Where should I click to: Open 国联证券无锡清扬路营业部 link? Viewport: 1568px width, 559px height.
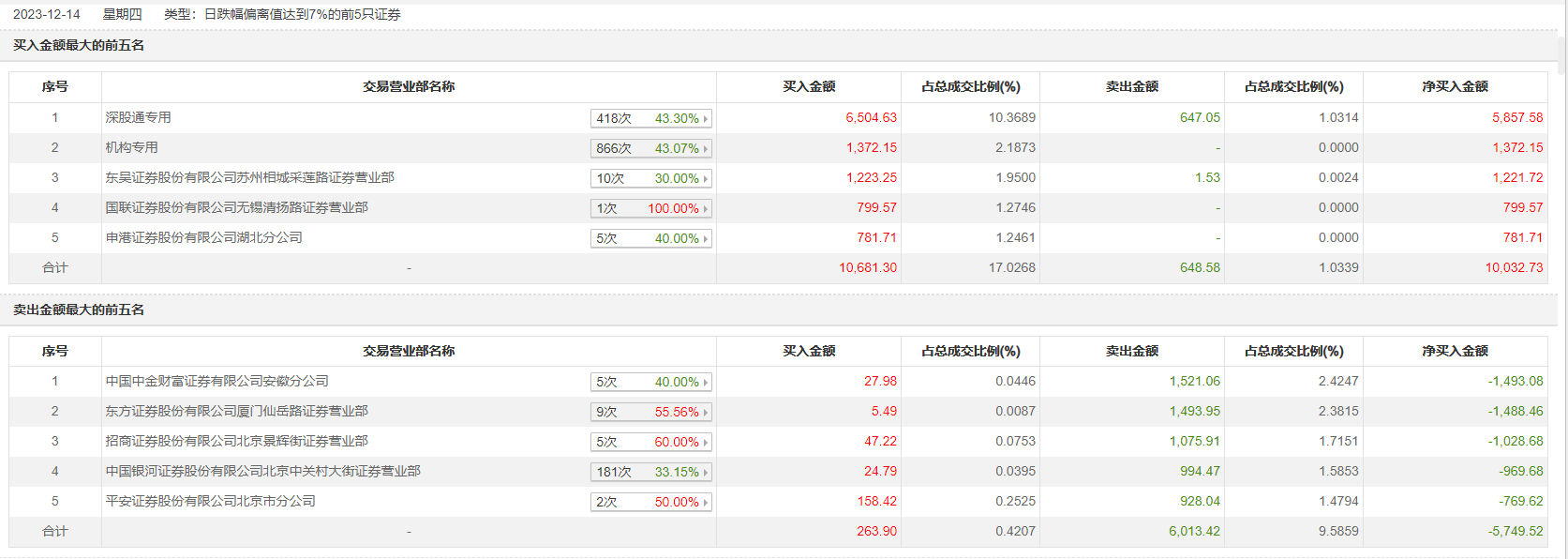tap(236, 207)
